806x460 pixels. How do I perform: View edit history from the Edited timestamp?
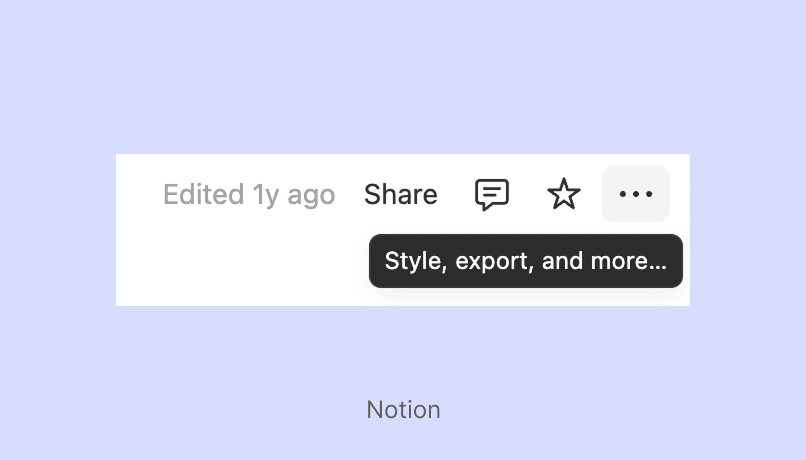pos(249,194)
